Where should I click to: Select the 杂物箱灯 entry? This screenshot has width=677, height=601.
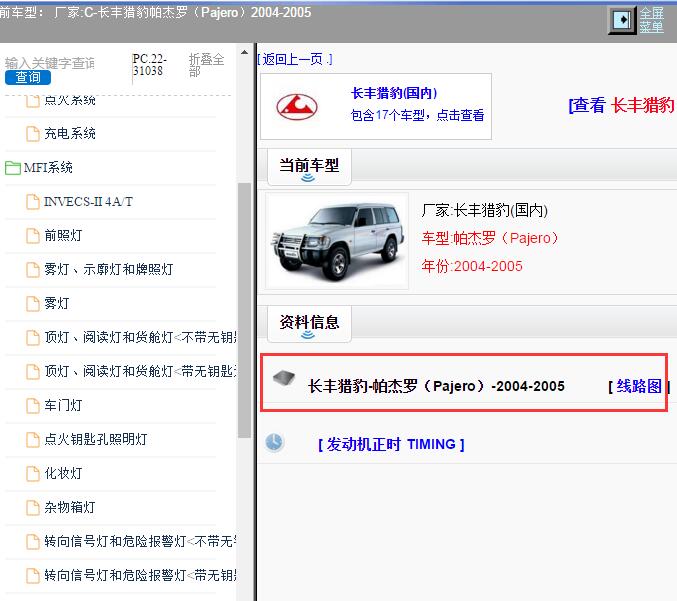click(x=70, y=507)
